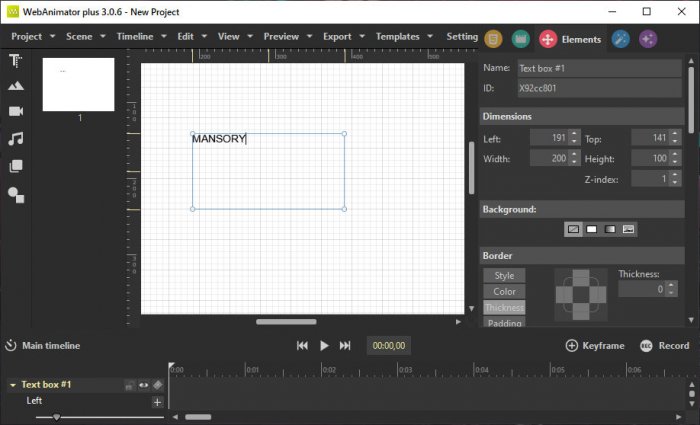This screenshot has height=425, width=700.
Task: Select image background option
Action: (628, 229)
